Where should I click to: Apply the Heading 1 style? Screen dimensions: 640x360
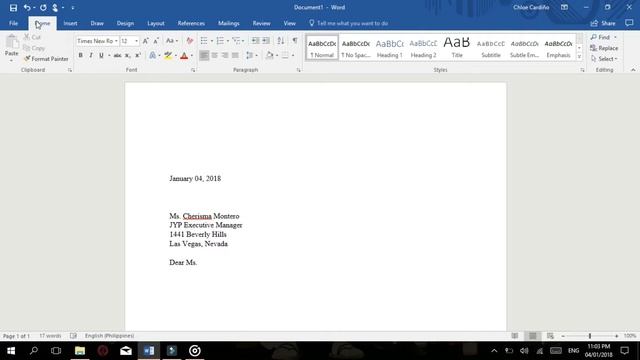pos(389,48)
